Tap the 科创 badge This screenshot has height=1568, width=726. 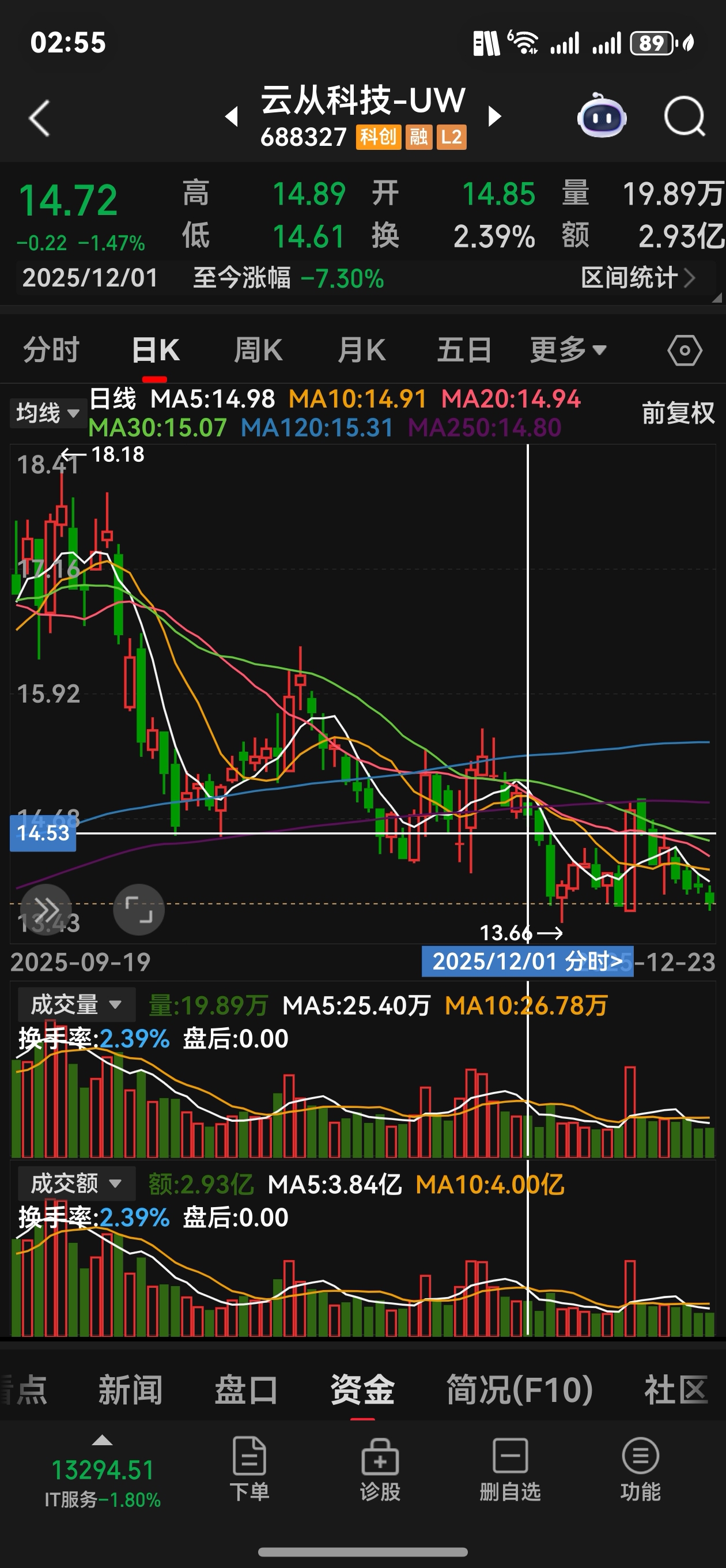click(379, 137)
